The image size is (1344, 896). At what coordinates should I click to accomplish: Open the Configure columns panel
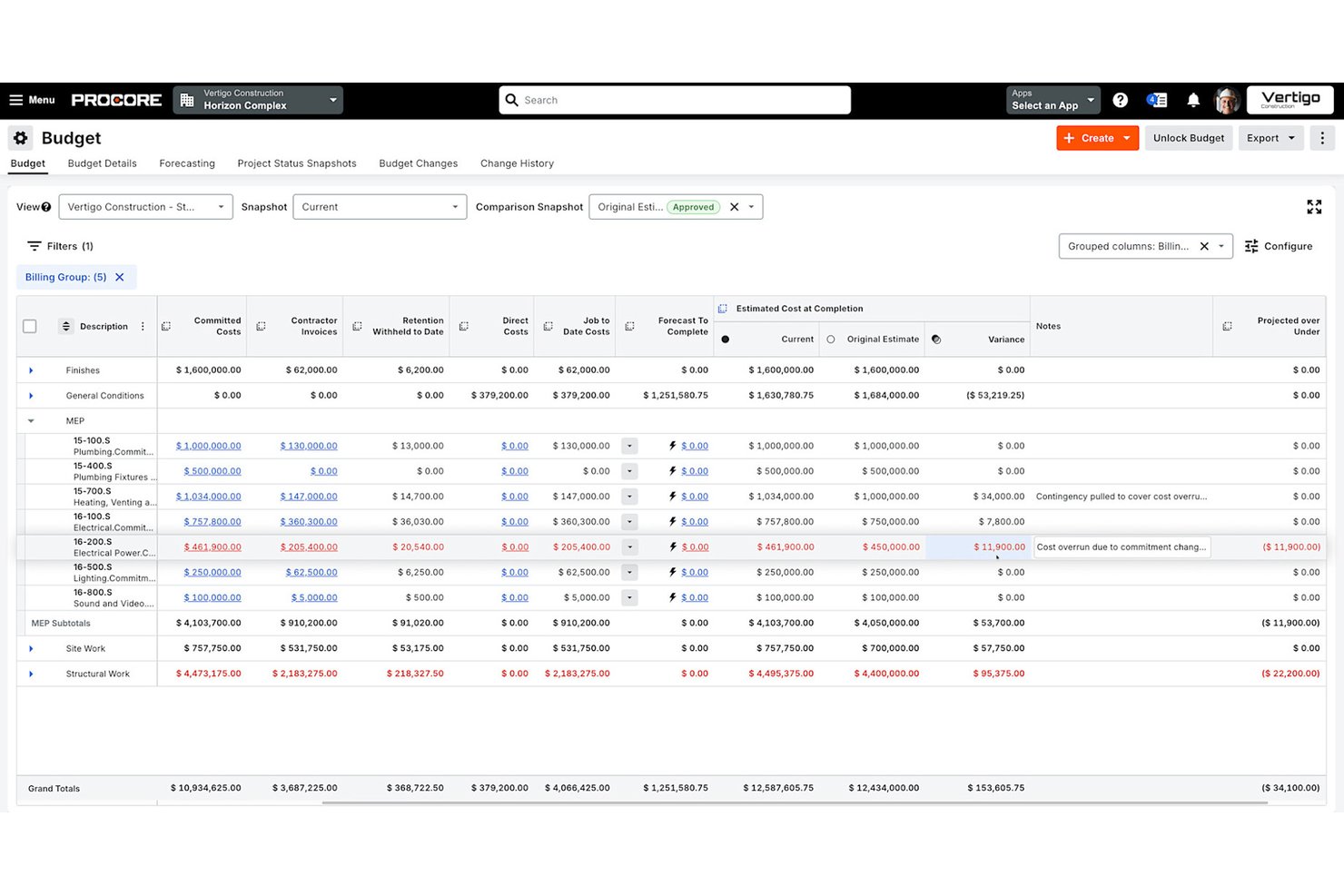coord(1278,246)
